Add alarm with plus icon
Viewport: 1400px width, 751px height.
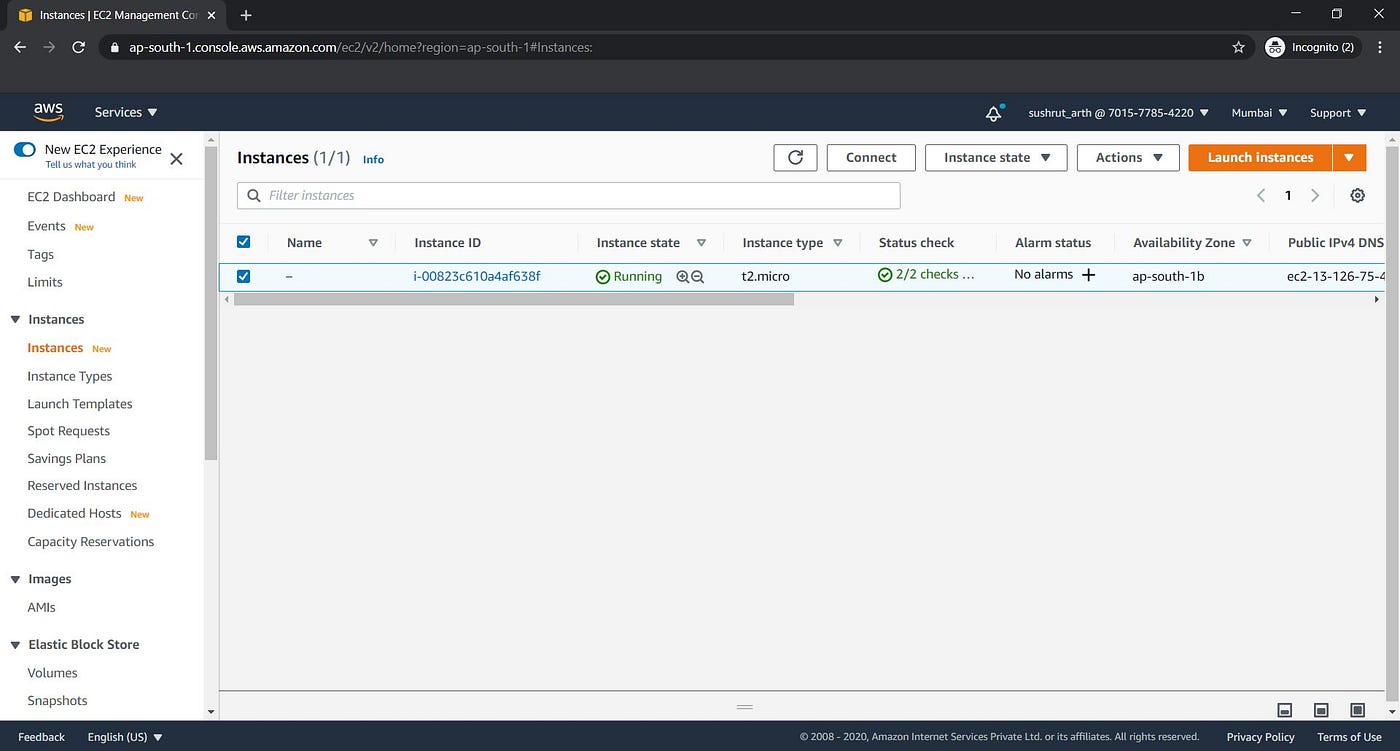tap(1089, 275)
